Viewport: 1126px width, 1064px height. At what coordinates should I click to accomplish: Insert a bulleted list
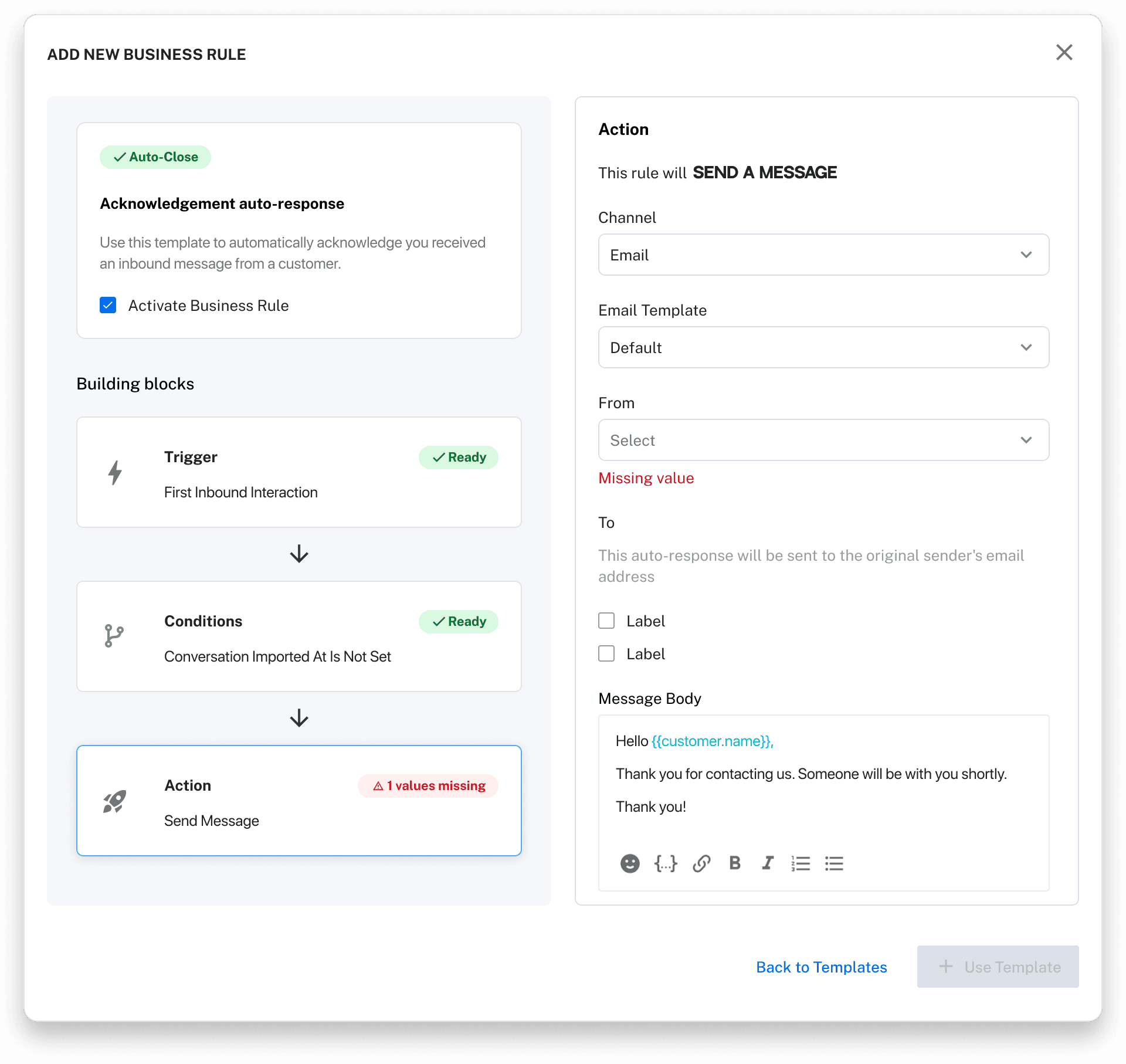[x=834, y=863]
